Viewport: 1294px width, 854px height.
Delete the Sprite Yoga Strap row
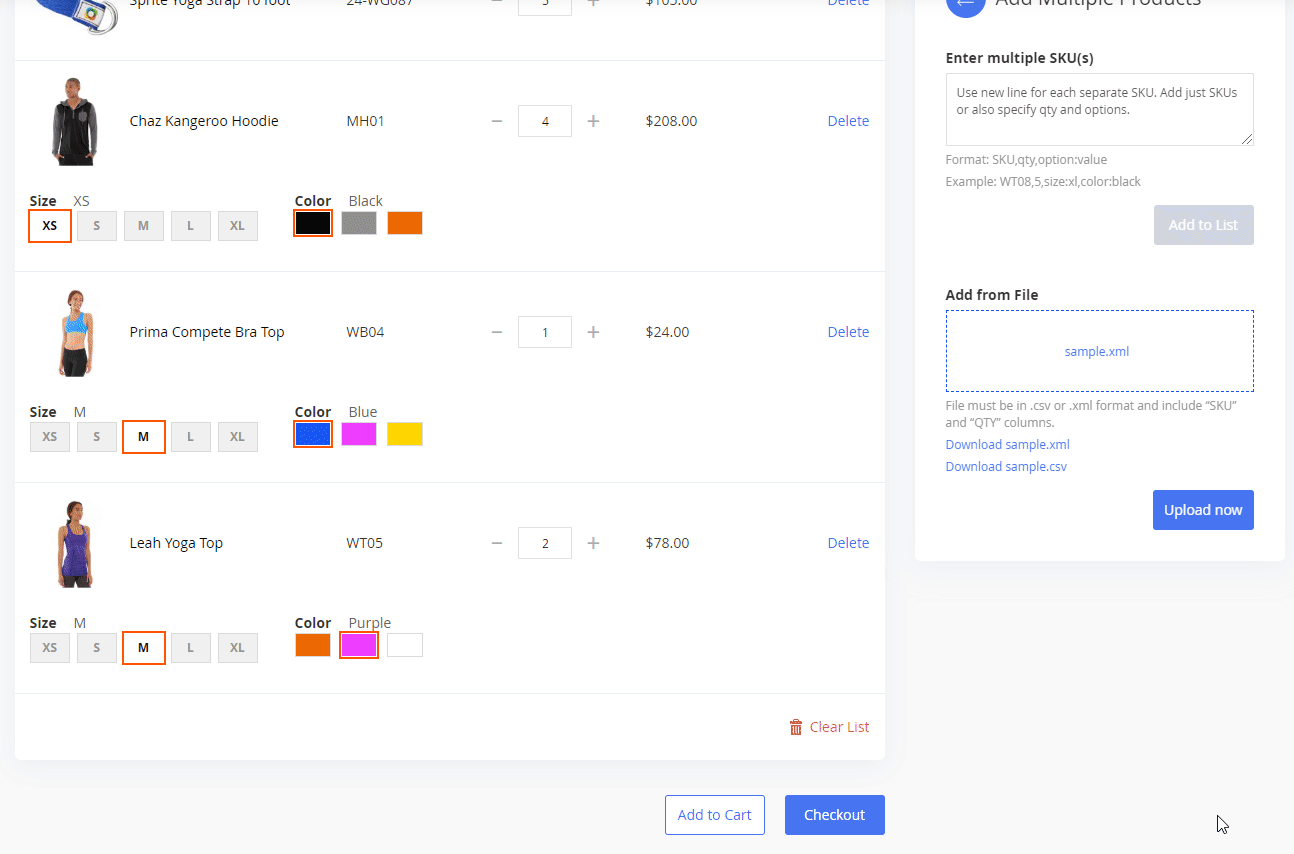pos(848,3)
